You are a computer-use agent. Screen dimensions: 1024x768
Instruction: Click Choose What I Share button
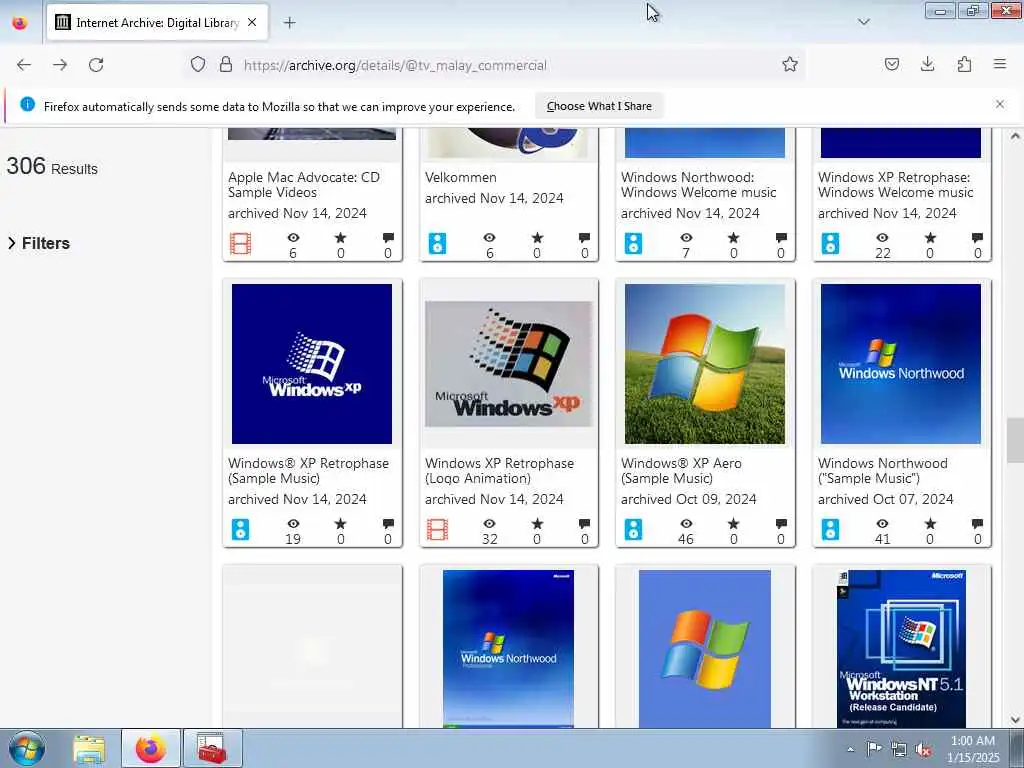click(x=599, y=106)
